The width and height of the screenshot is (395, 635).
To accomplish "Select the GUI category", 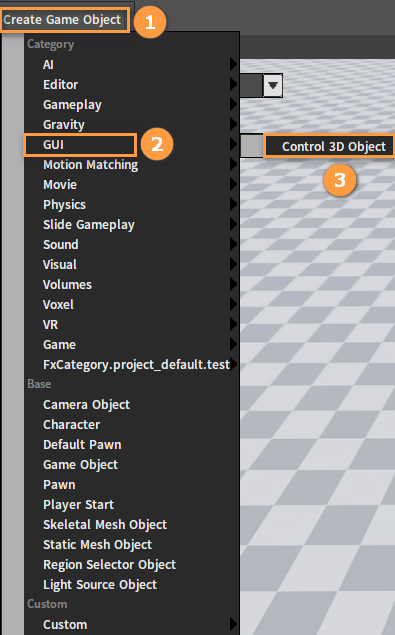I will click(131, 145).
